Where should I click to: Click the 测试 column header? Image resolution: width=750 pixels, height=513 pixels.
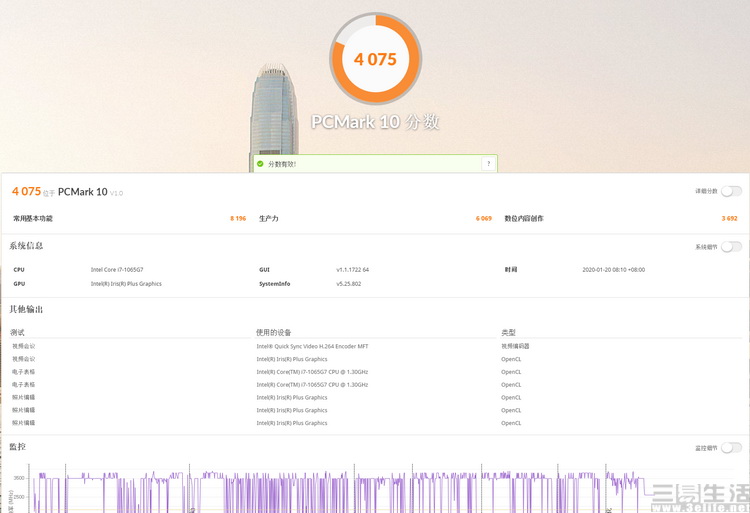coord(17,333)
